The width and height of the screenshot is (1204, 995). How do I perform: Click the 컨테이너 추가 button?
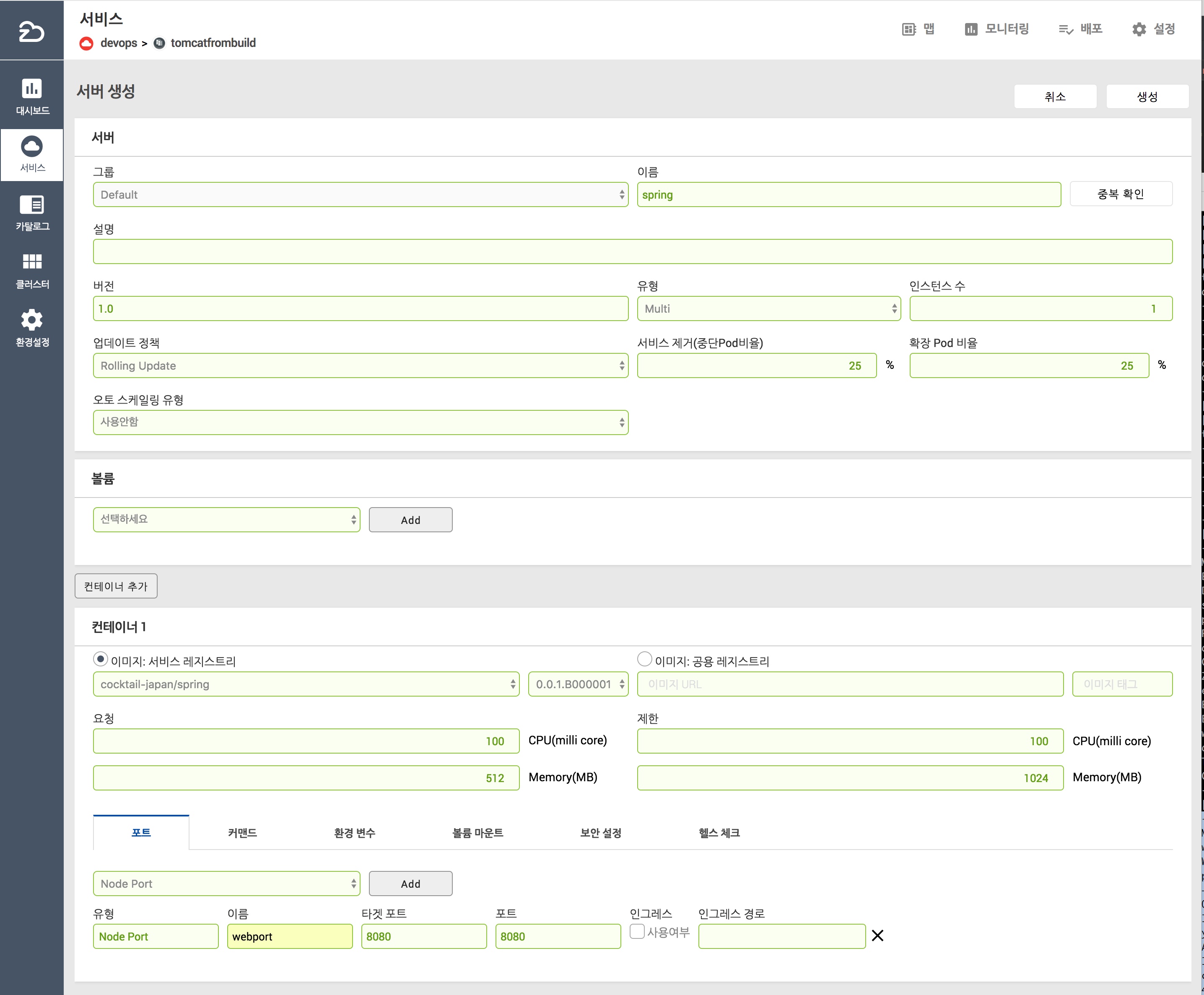[x=116, y=586]
